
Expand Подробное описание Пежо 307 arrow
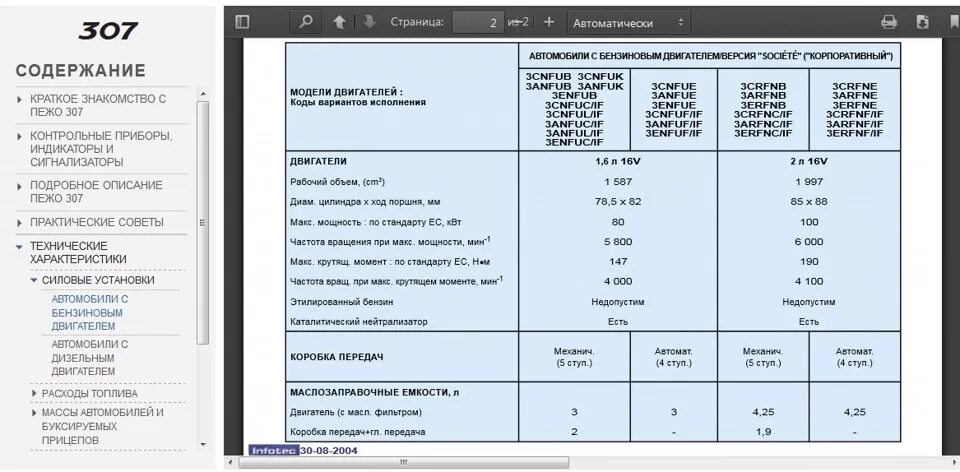click(20, 185)
